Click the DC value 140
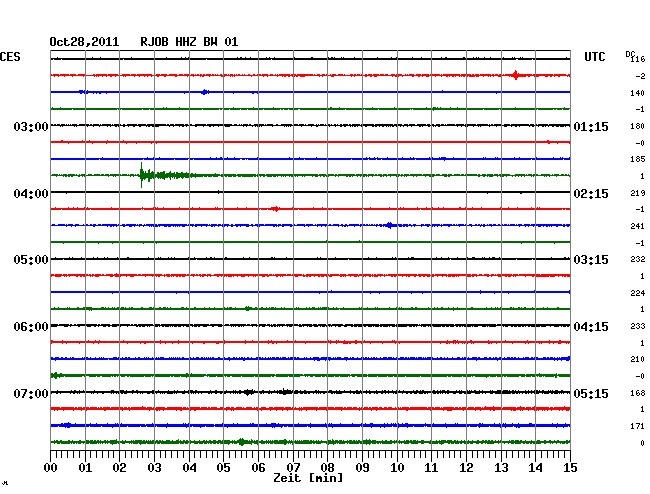 (637, 93)
